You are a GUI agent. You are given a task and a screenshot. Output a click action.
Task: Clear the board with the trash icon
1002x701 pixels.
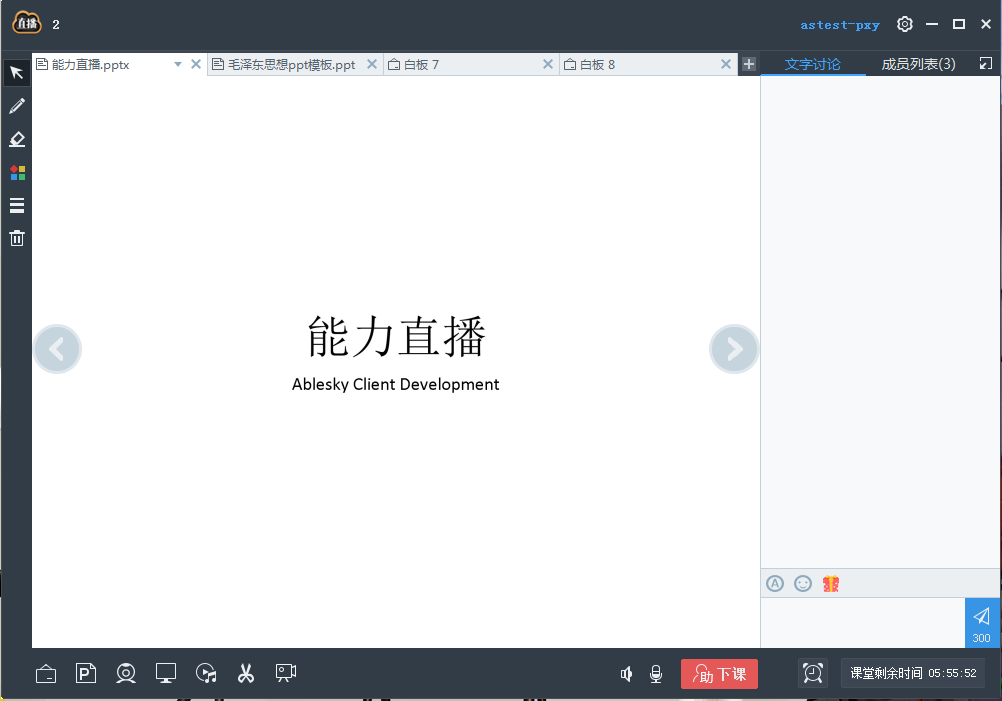[17, 238]
